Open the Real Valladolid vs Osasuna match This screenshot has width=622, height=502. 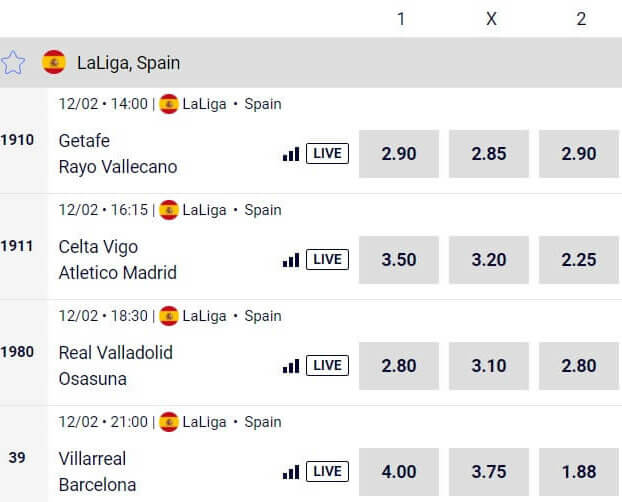[115, 365]
